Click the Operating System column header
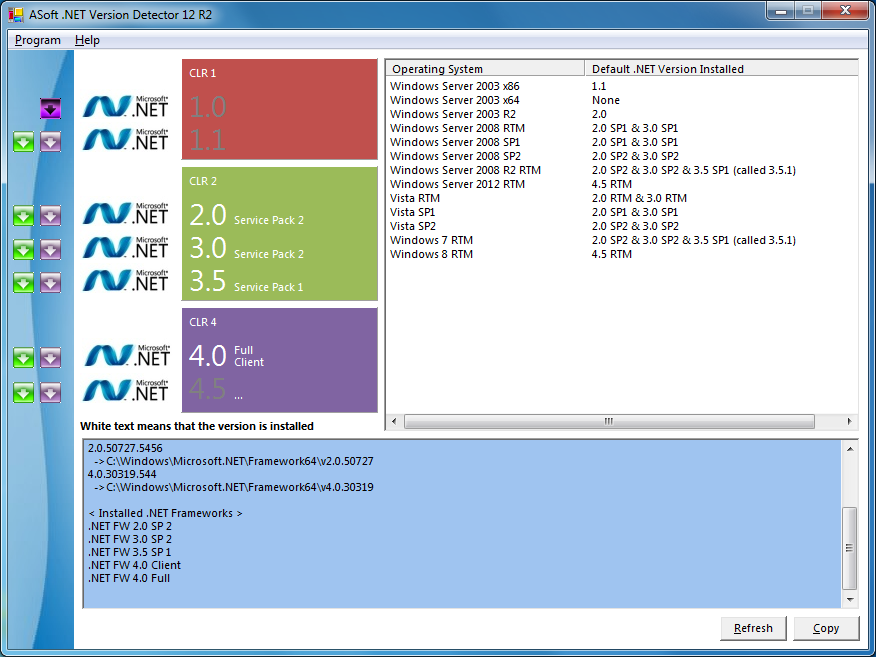 [x=485, y=69]
